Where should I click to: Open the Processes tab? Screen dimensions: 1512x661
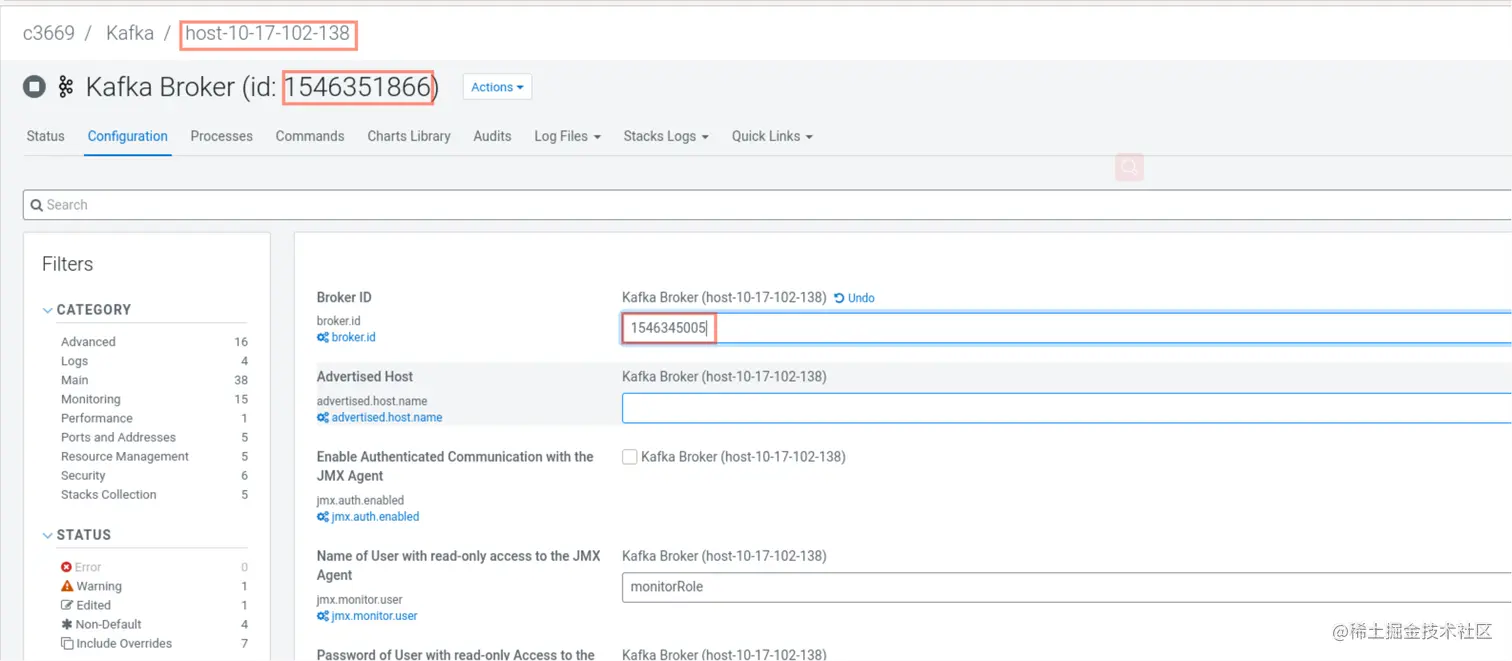222,136
